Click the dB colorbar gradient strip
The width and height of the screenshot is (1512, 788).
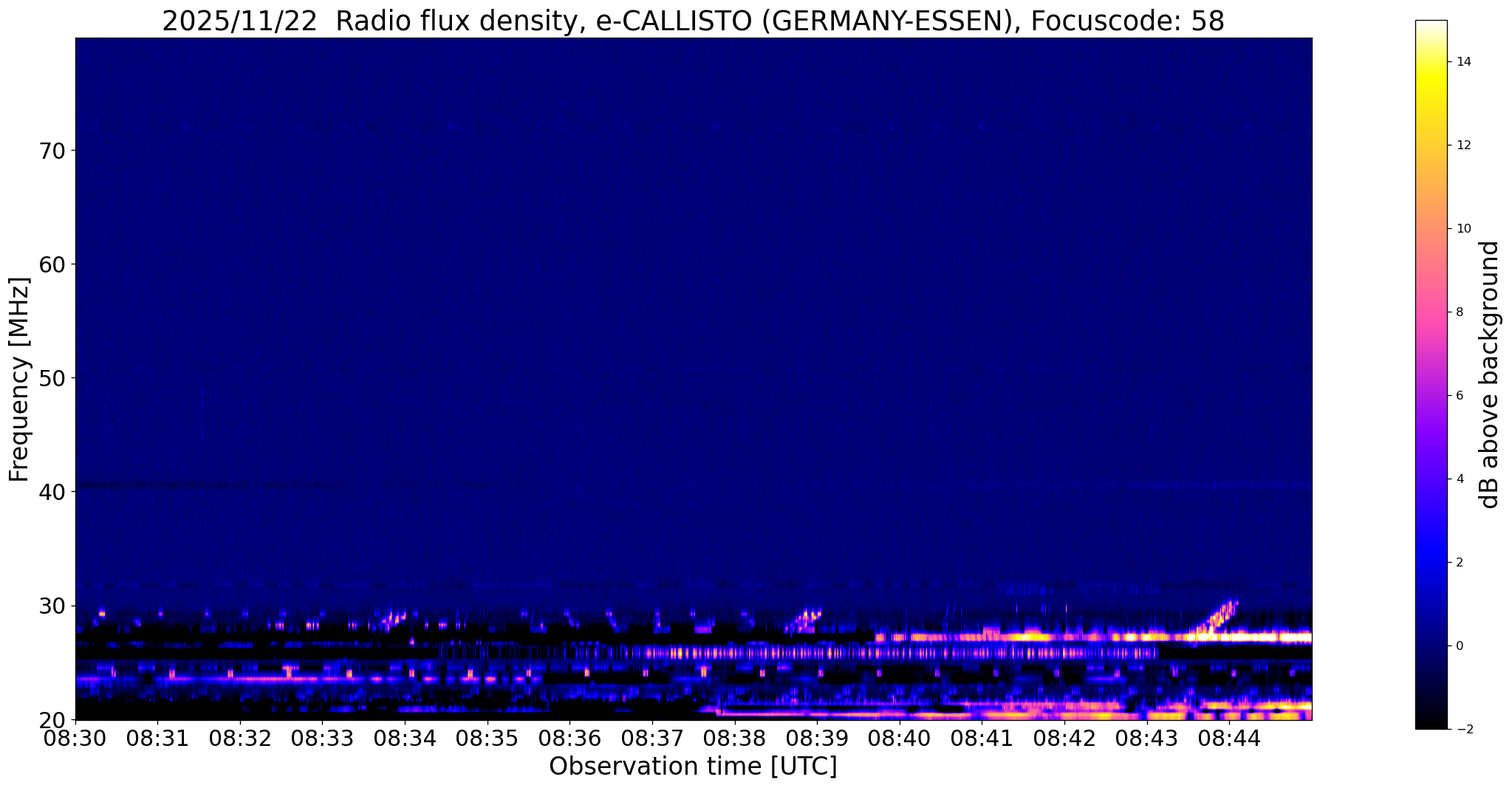point(1431,374)
